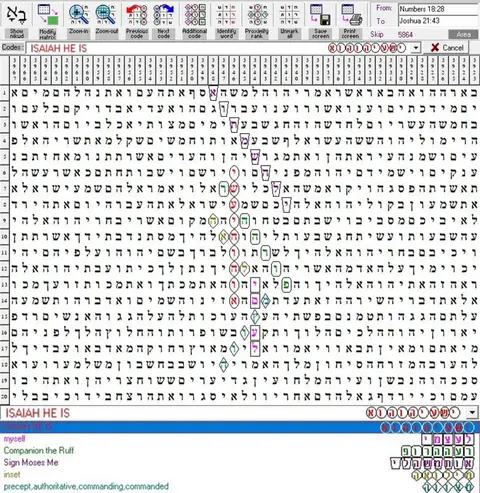This screenshot has width=480, height=493.
Task: Click row number 20 header
Action: coord(4,396)
